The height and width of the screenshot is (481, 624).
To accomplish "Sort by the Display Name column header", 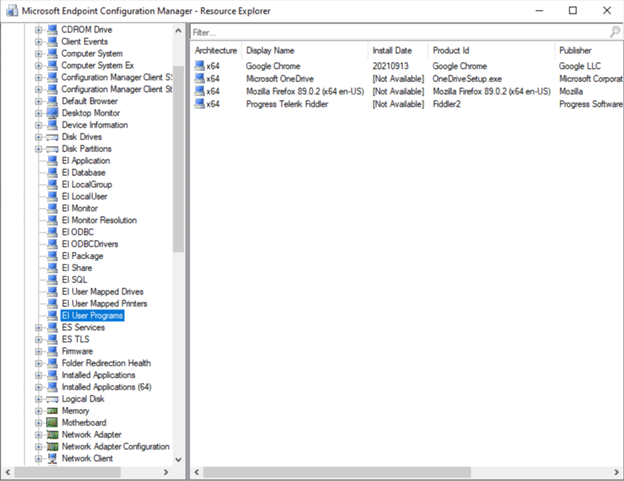I will pyautogui.click(x=304, y=51).
